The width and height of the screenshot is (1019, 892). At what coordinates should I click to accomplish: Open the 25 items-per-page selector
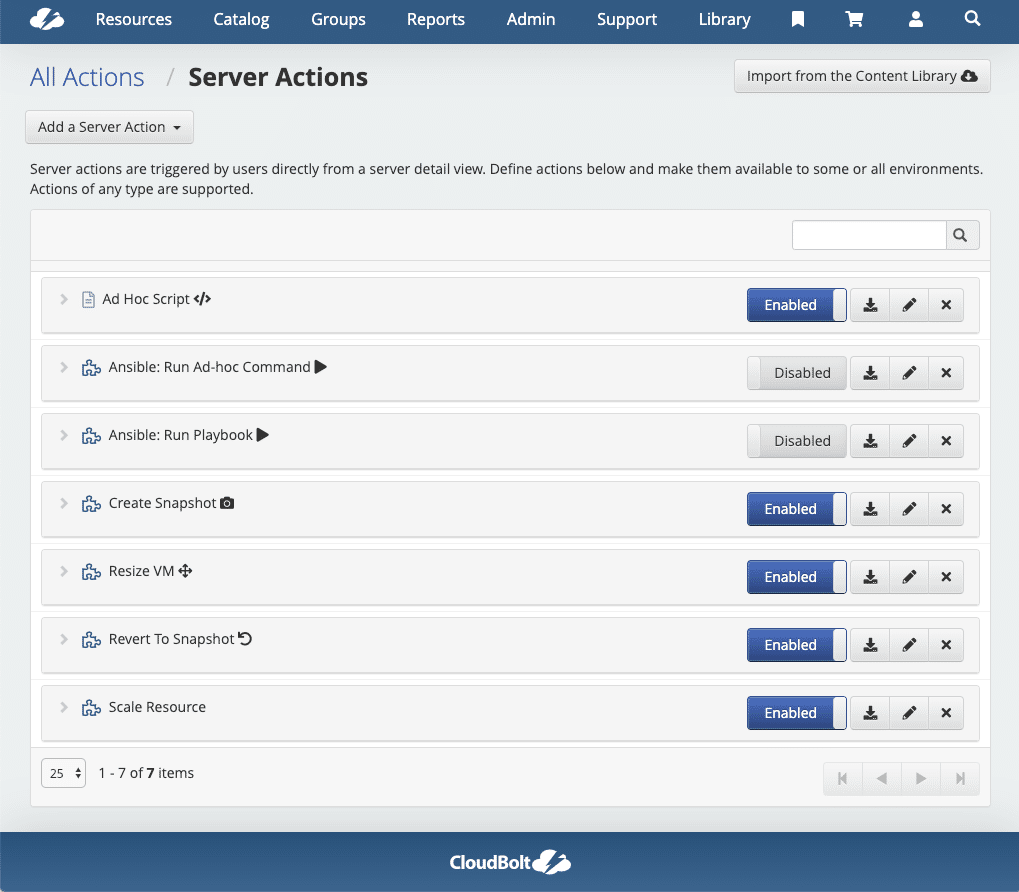63,773
